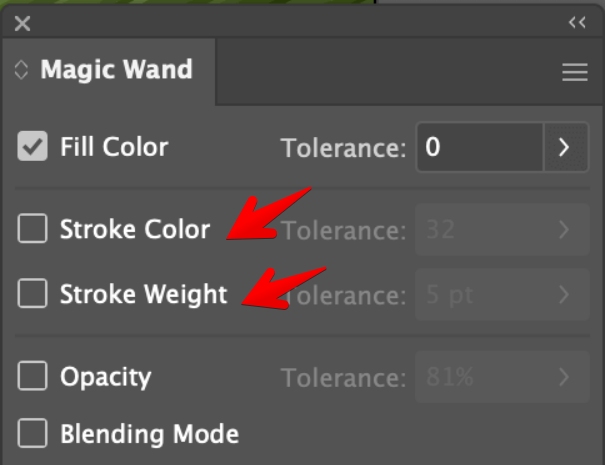Turn on the Opacity checkbox
Screen dimensions: 605x465
[33, 376]
